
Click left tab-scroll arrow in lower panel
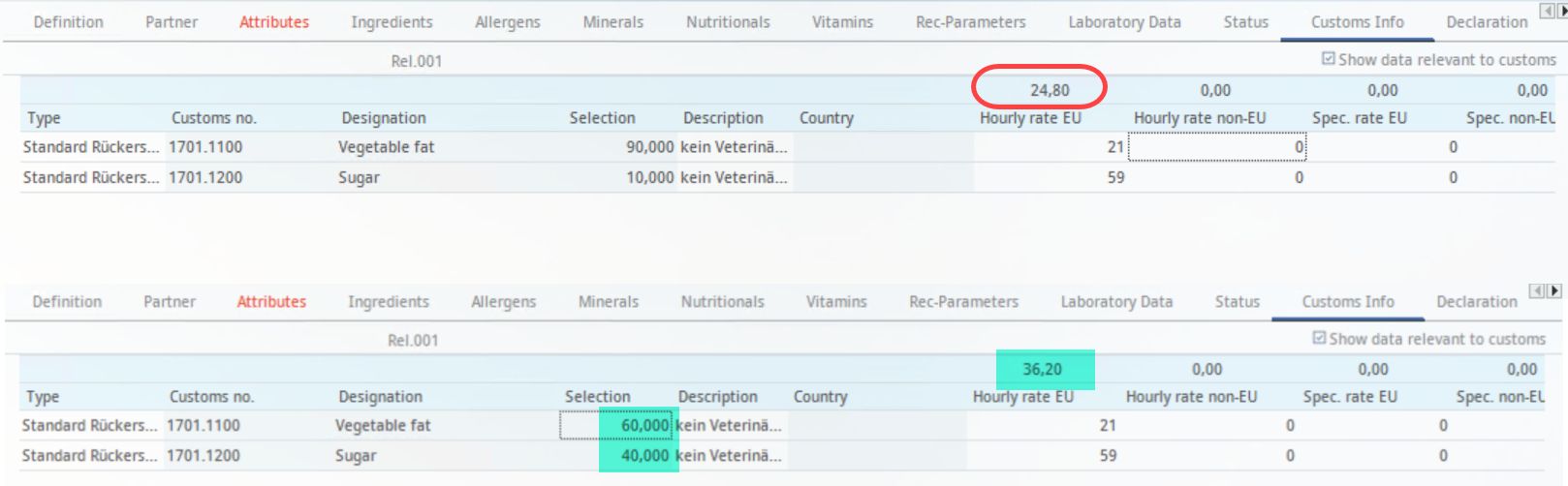point(1537,290)
